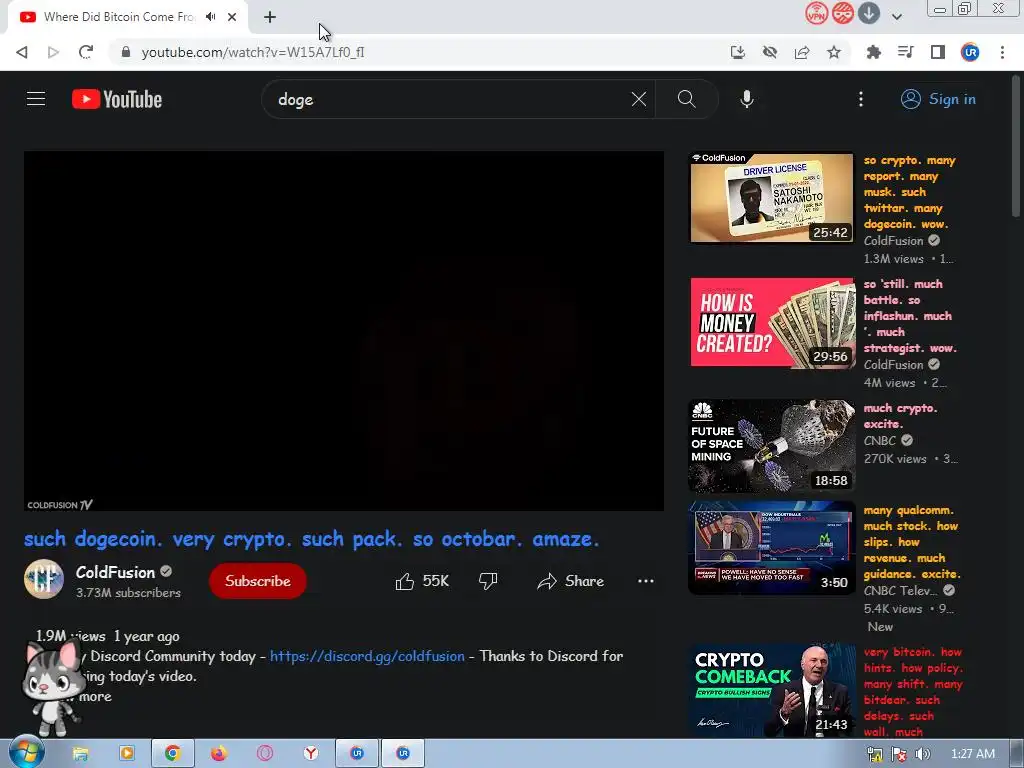Open Opera from the taskbar
Image resolution: width=1024 pixels, height=768 pixels.
(264, 754)
